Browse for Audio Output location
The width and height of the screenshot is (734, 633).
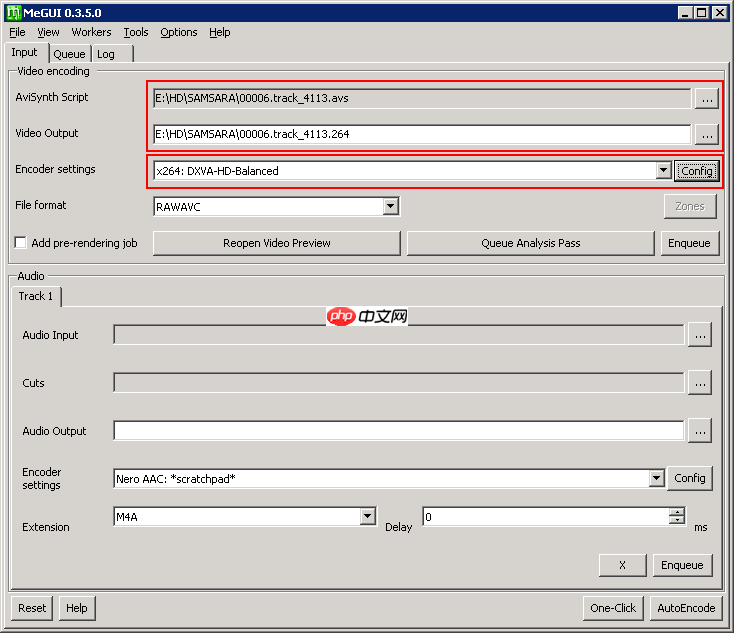point(700,431)
